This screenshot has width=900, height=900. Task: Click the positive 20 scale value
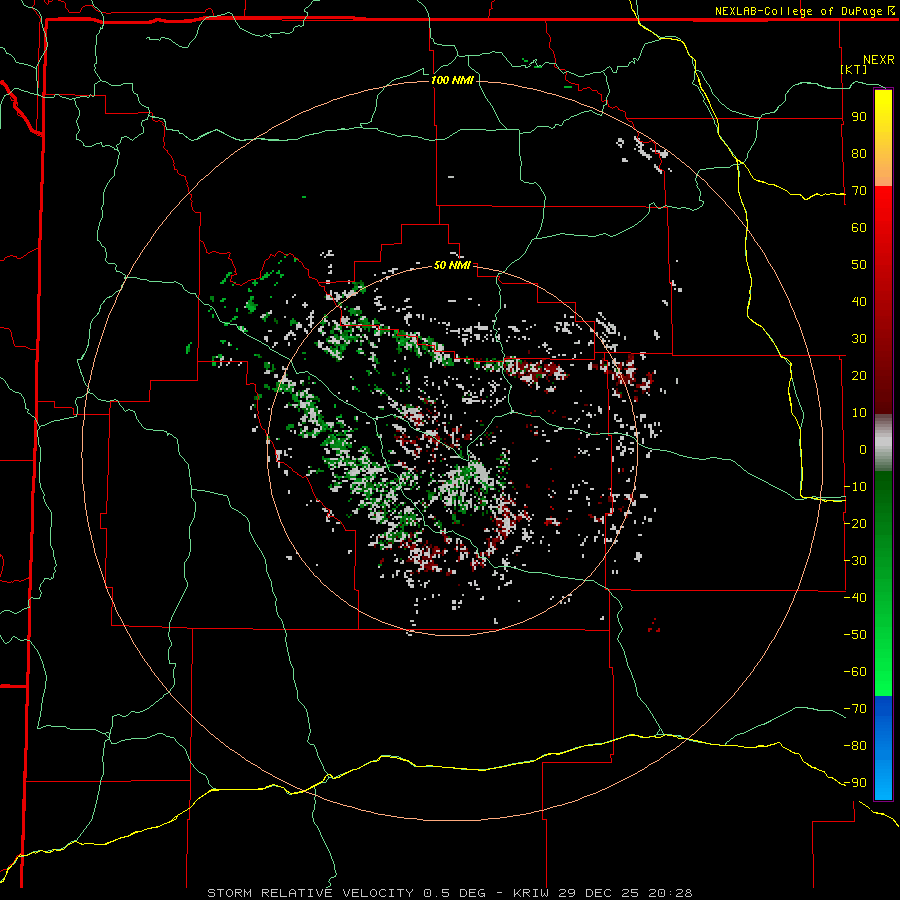(859, 376)
